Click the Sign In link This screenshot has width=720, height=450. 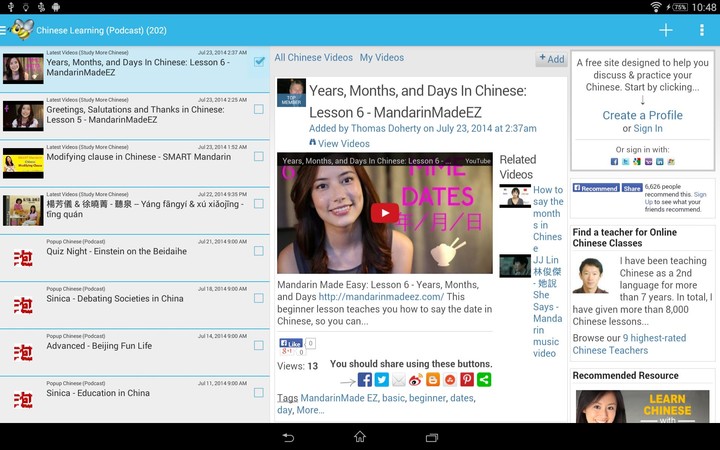tap(648, 129)
